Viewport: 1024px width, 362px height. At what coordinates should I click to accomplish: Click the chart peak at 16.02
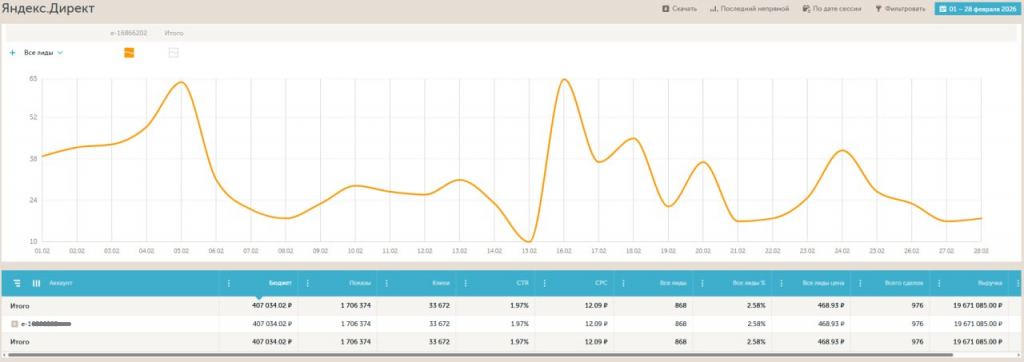point(564,80)
